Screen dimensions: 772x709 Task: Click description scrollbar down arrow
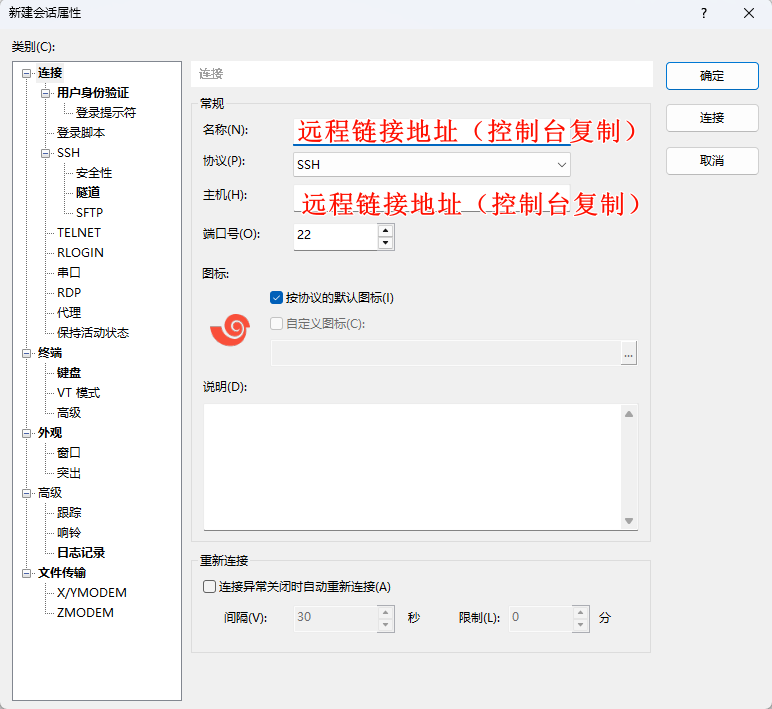(x=629, y=520)
